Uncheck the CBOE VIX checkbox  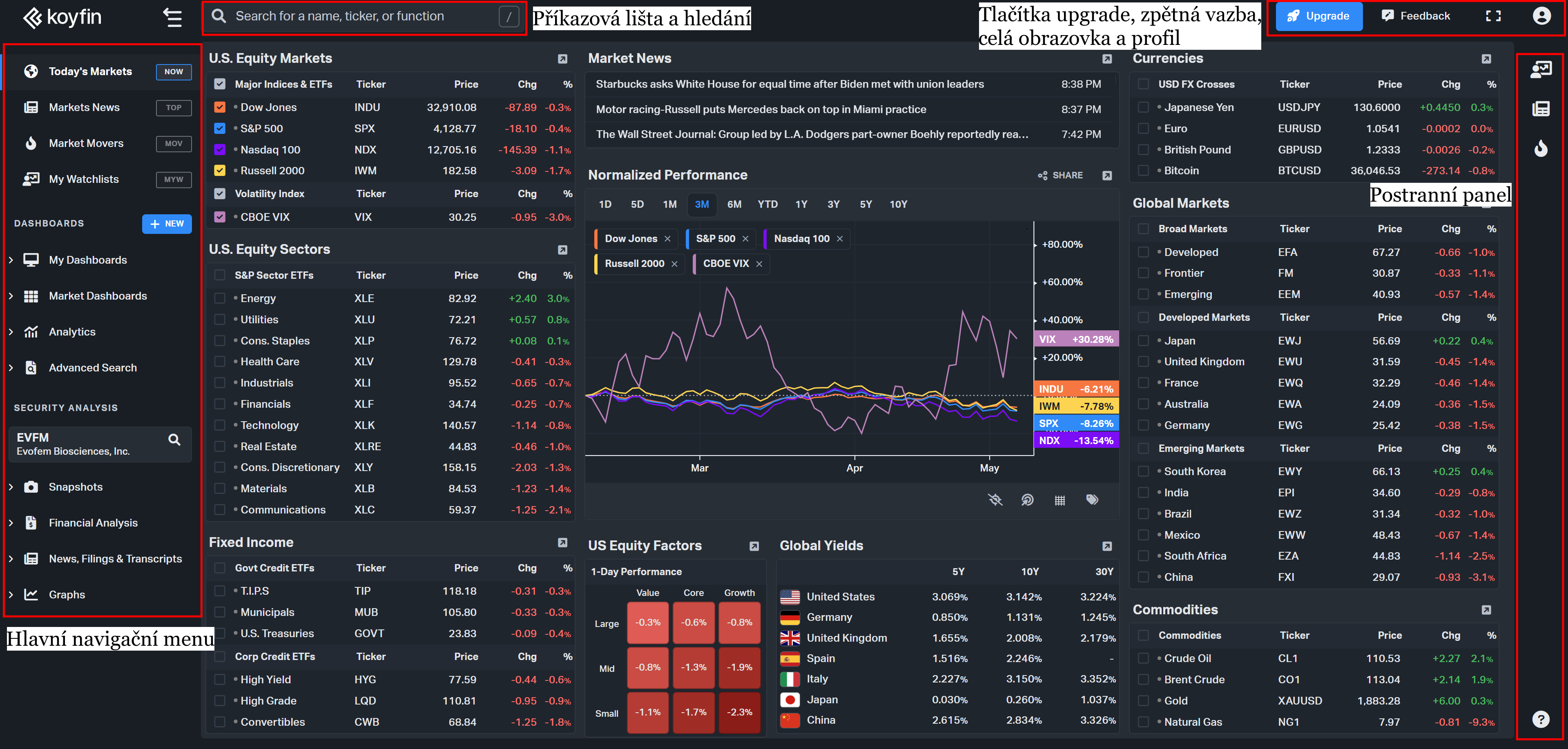[220, 217]
